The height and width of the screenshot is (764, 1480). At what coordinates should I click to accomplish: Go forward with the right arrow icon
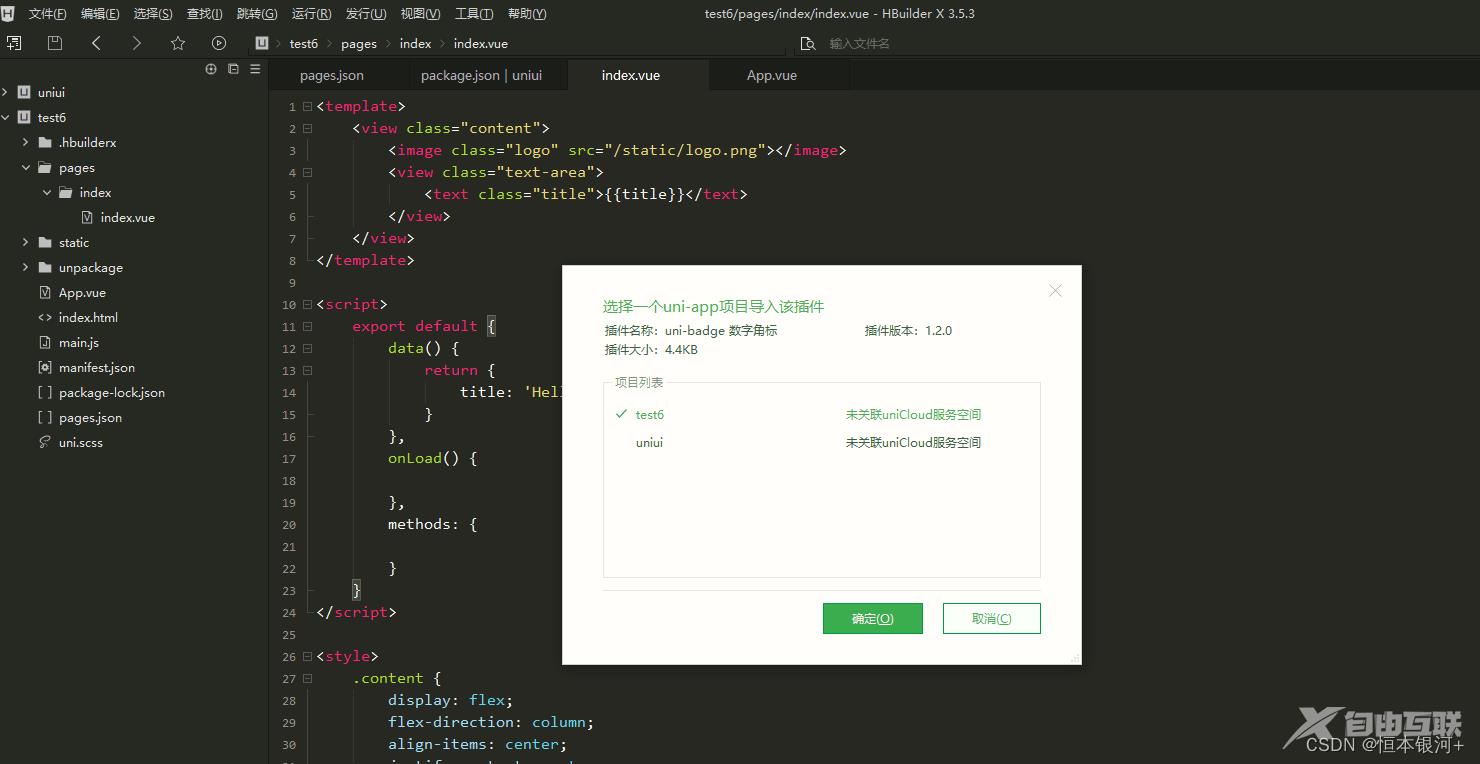[x=137, y=43]
